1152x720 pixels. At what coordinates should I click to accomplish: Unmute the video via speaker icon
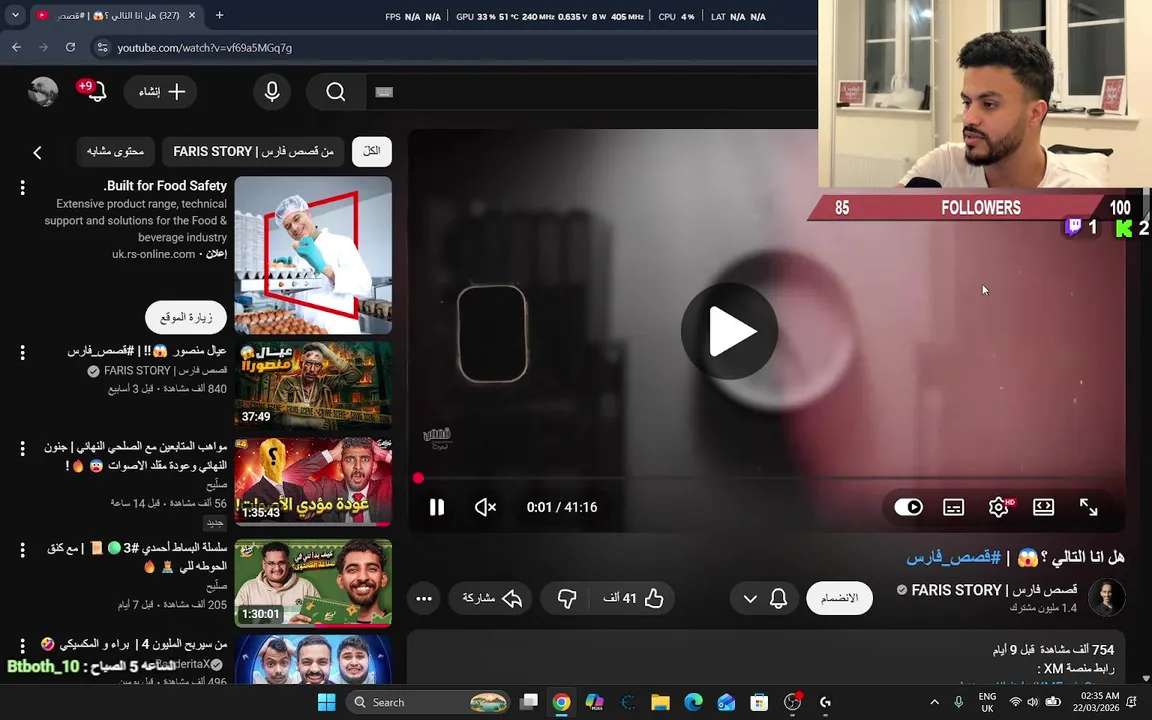coord(485,507)
